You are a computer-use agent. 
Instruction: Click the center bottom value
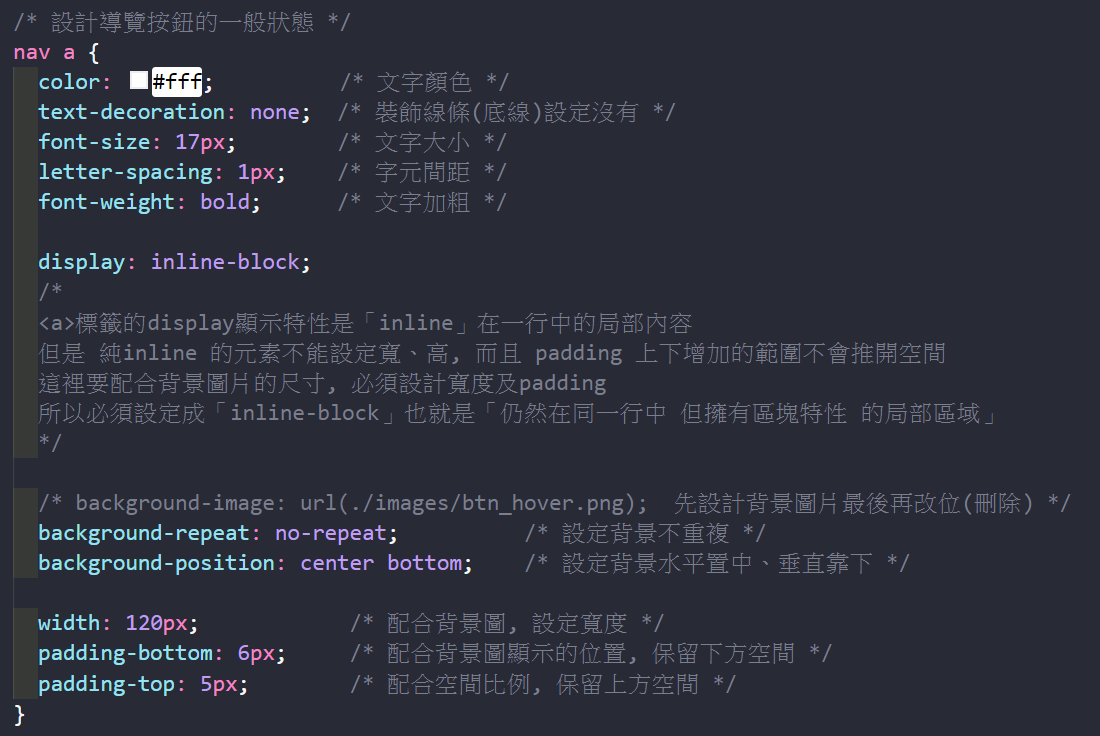click(381, 563)
